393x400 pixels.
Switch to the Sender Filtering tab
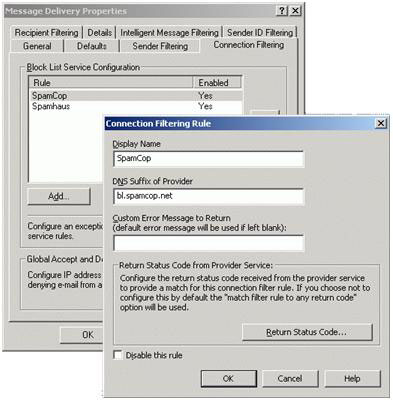click(160, 46)
